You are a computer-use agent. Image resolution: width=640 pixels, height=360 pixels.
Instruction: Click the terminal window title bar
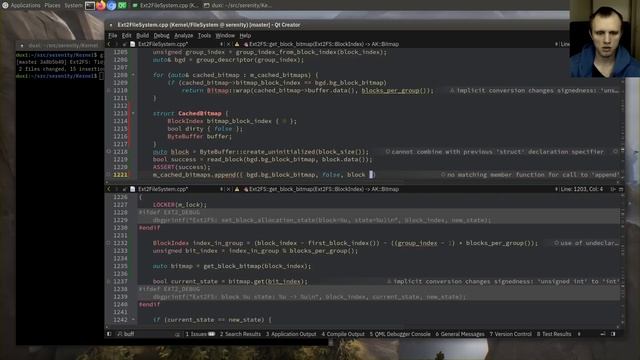(x=60, y=45)
